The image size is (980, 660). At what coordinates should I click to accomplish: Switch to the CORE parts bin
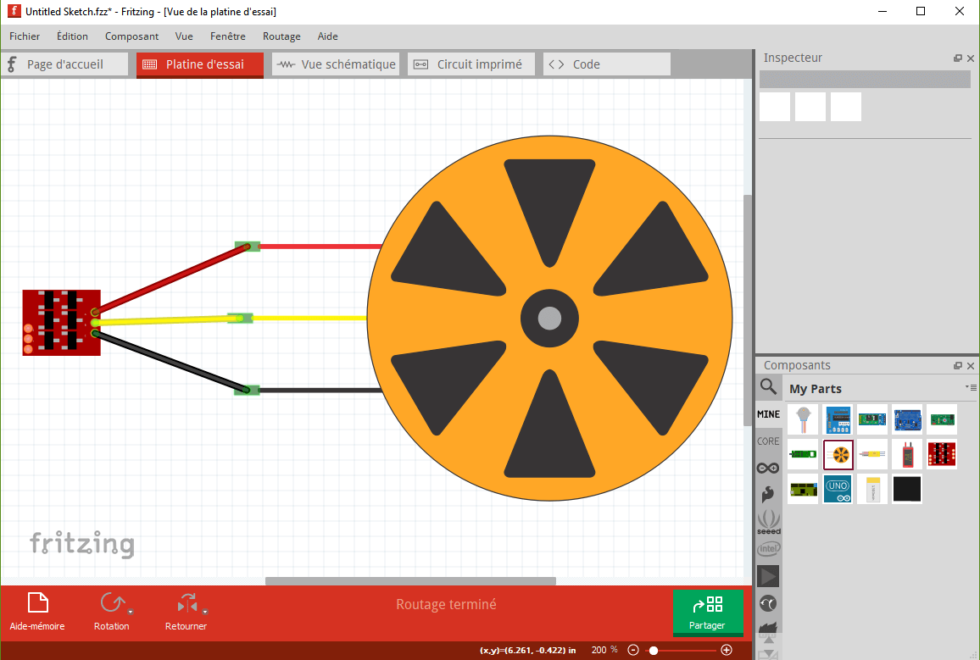tap(768, 440)
